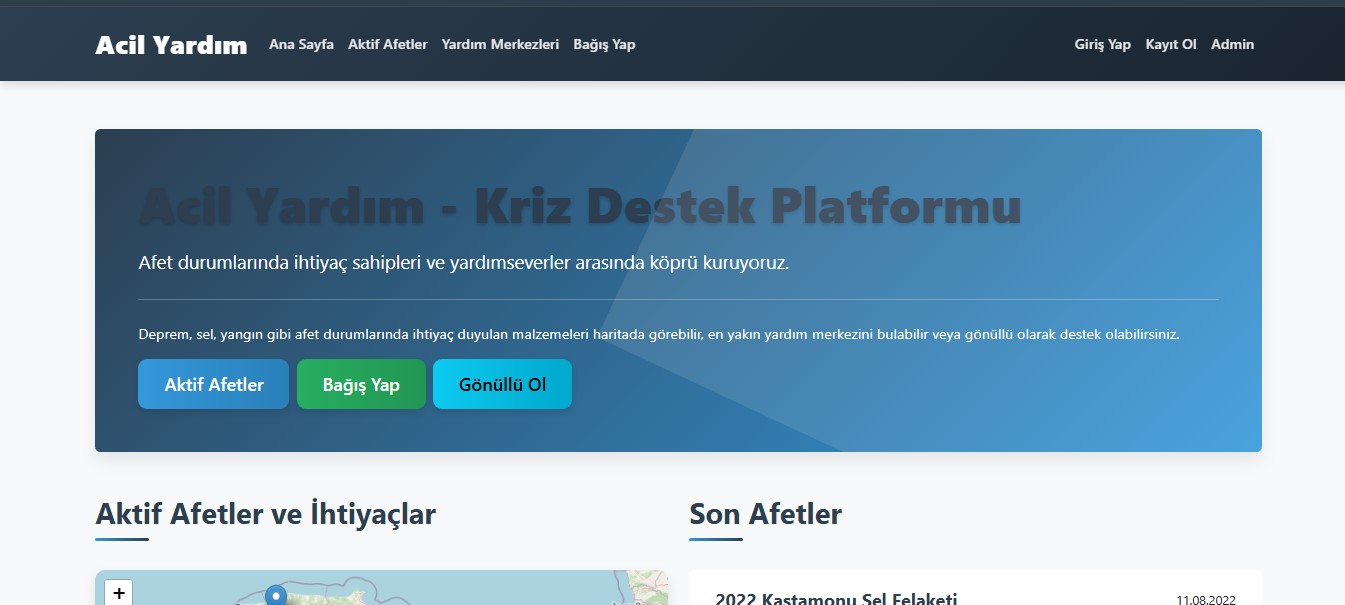Open Ana Sayfa from the navigation bar
The image size is (1345, 605).
pos(300,44)
